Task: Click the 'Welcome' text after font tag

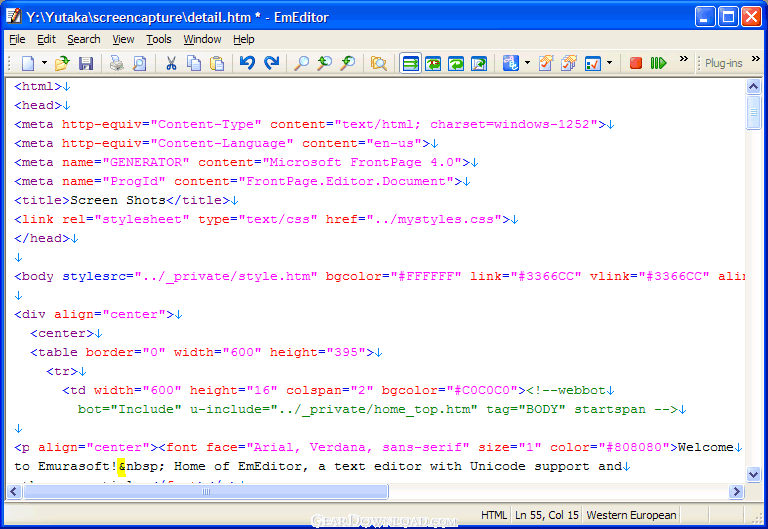Action: pyautogui.click(x=706, y=447)
